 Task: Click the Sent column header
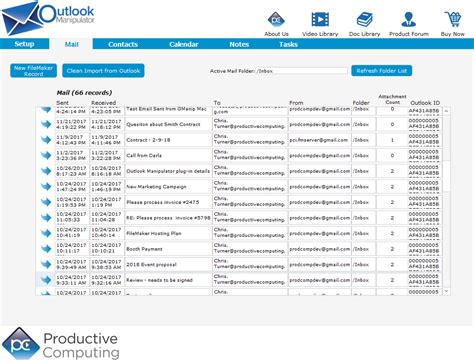pos(62,103)
